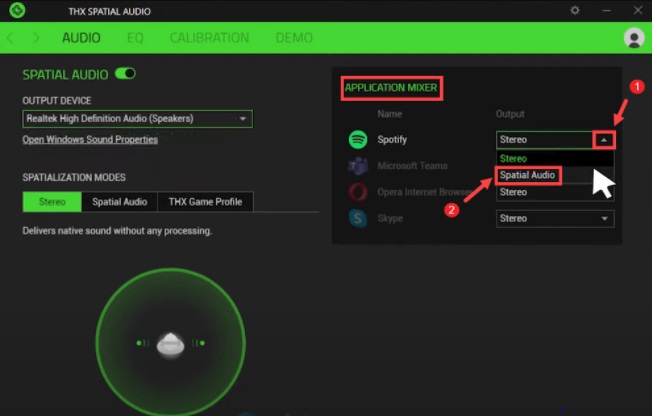Click the Microsoft Teams name in mixer

412,166
